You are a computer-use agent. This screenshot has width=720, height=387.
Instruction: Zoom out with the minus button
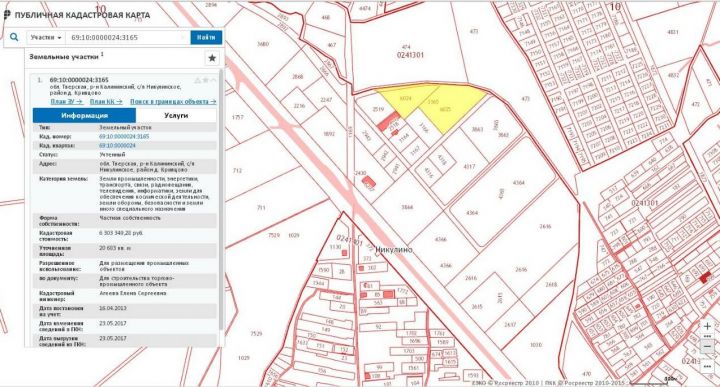(707, 347)
